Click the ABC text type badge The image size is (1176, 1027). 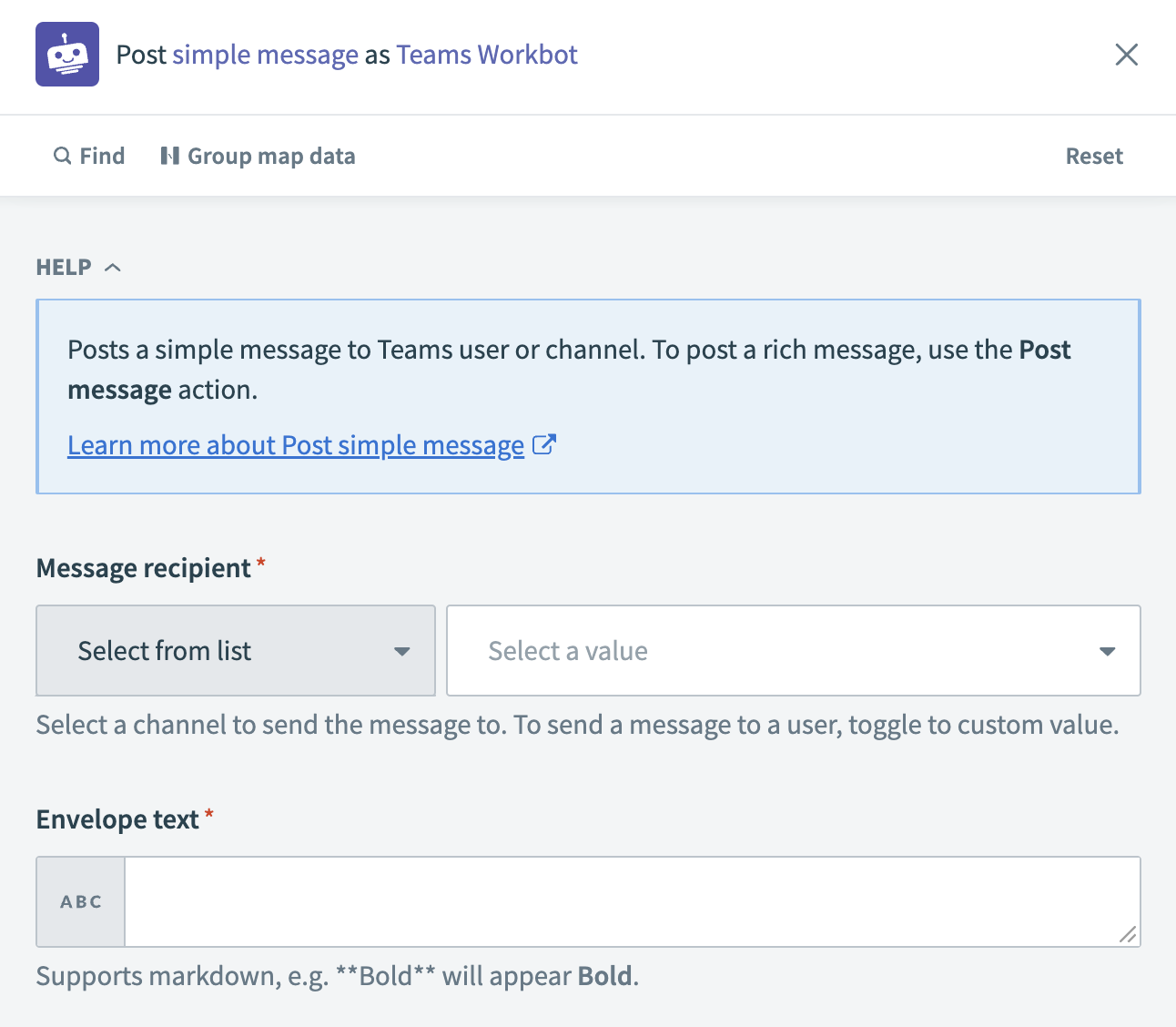[x=81, y=901]
